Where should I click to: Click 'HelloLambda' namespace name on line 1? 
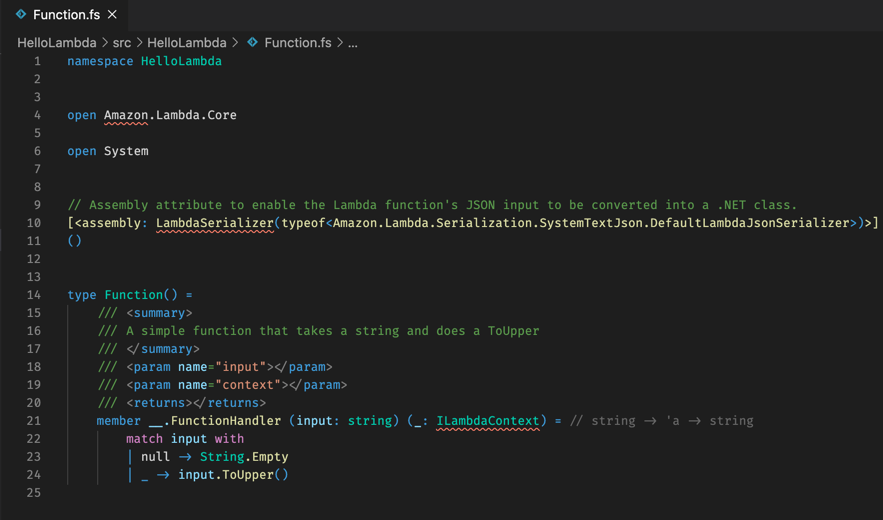(x=181, y=61)
